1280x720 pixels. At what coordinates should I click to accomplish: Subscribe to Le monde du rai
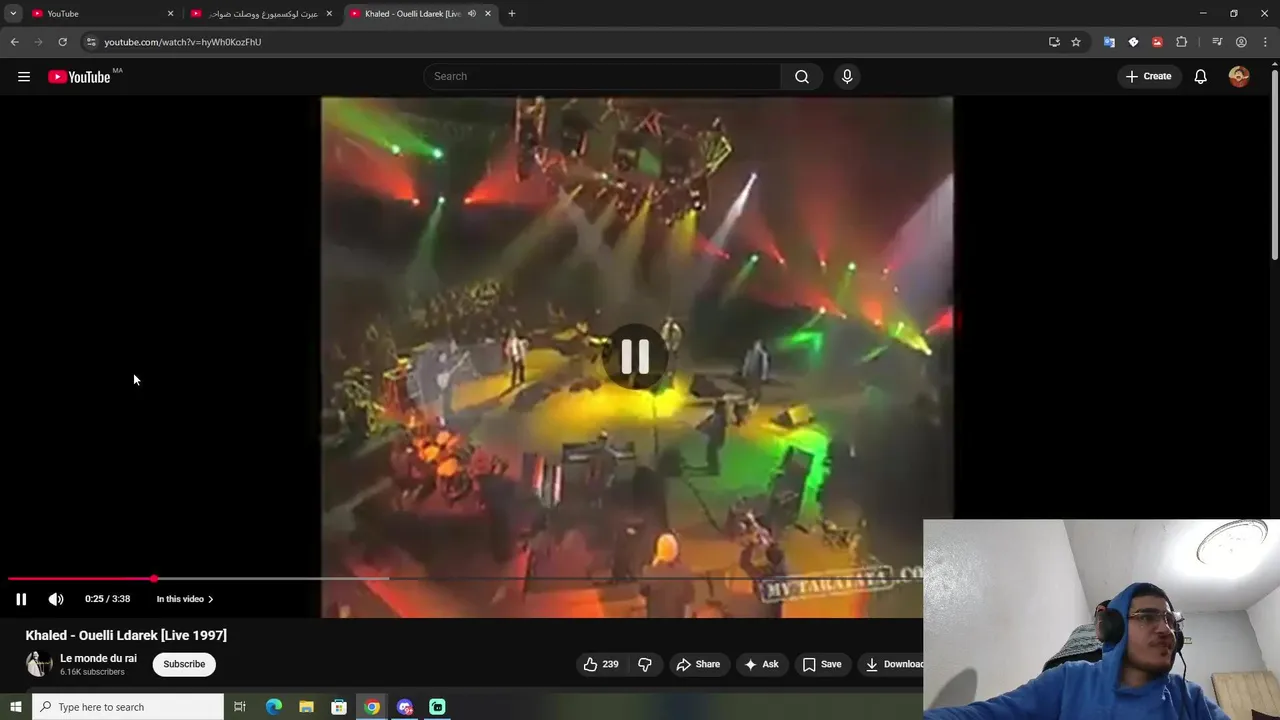point(184,664)
